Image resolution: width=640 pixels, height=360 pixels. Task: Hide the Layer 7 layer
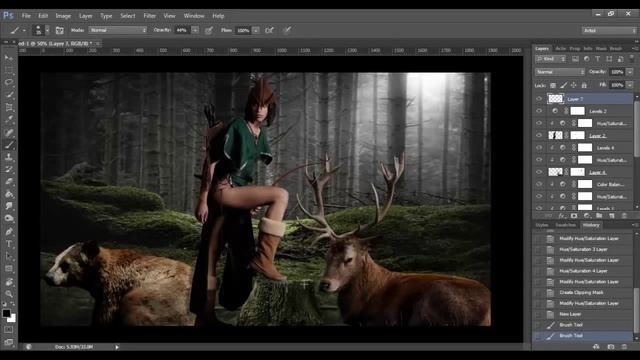(x=539, y=99)
